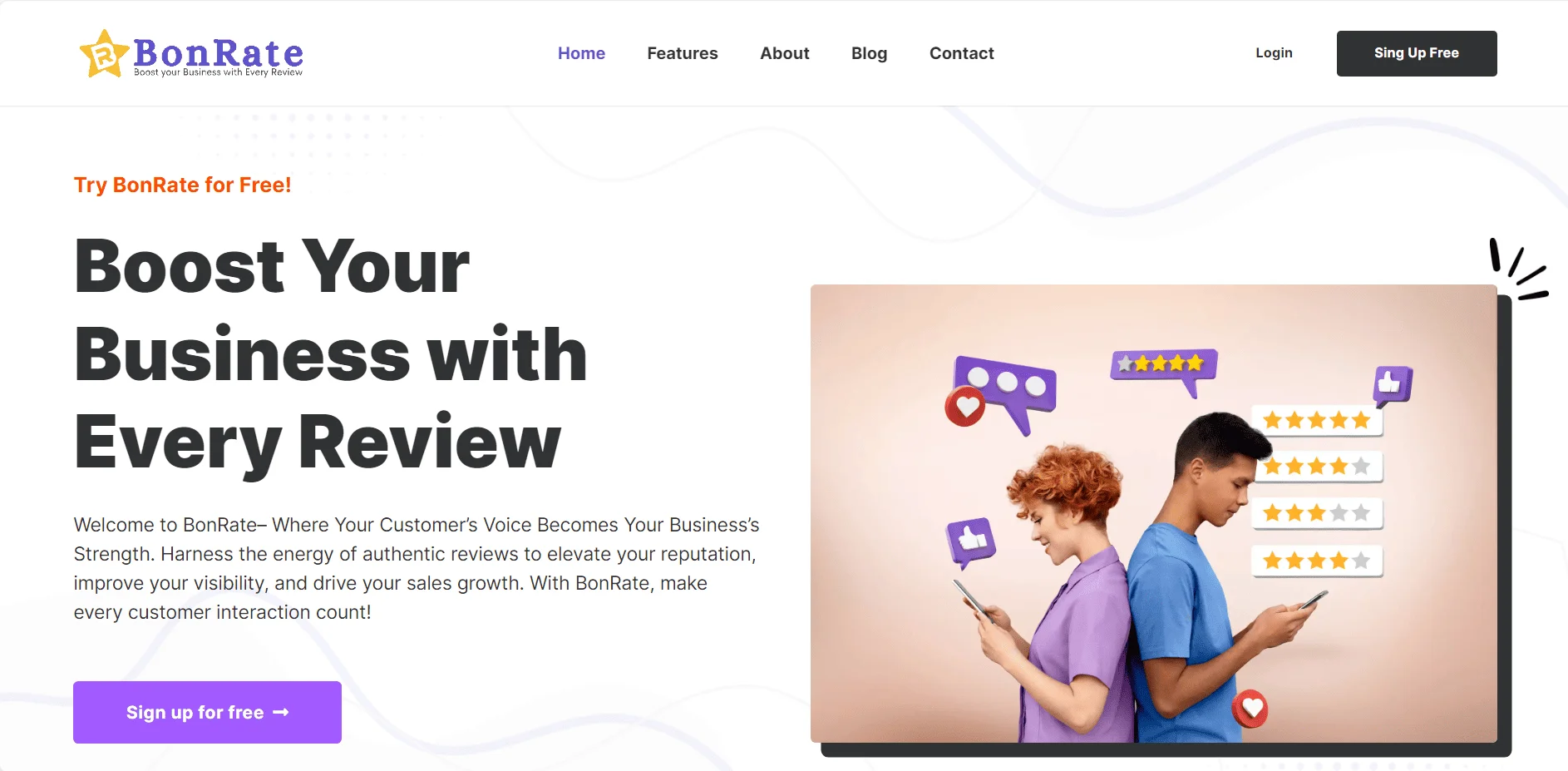Click the red heart icon near chat bubble
The width and height of the screenshot is (1568, 771).
(x=965, y=407)
